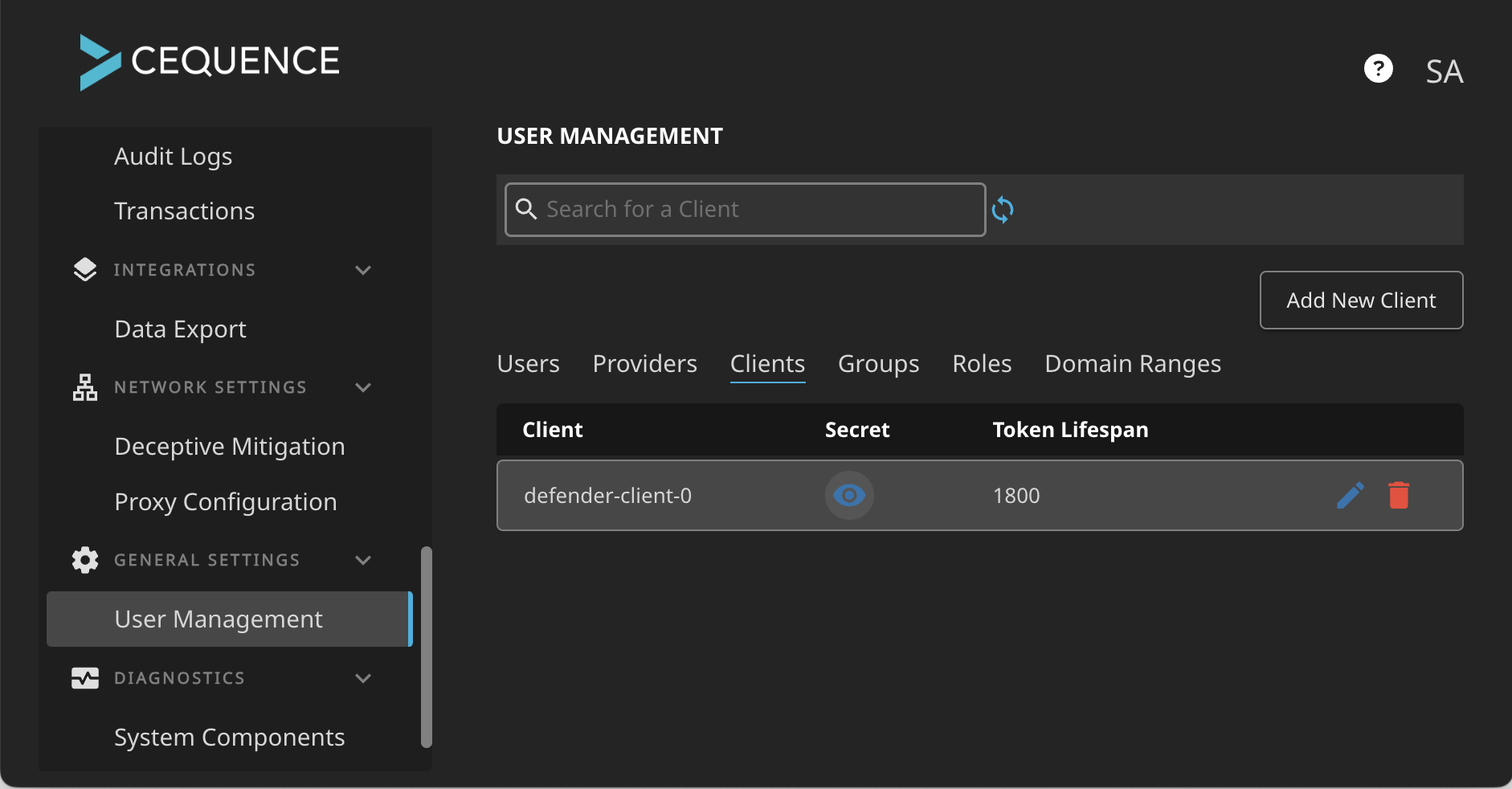Click the INTEGRATIONS section label
Image resolution: width=1512 pixels, height=789 pixels.
(x=185, y=270)
